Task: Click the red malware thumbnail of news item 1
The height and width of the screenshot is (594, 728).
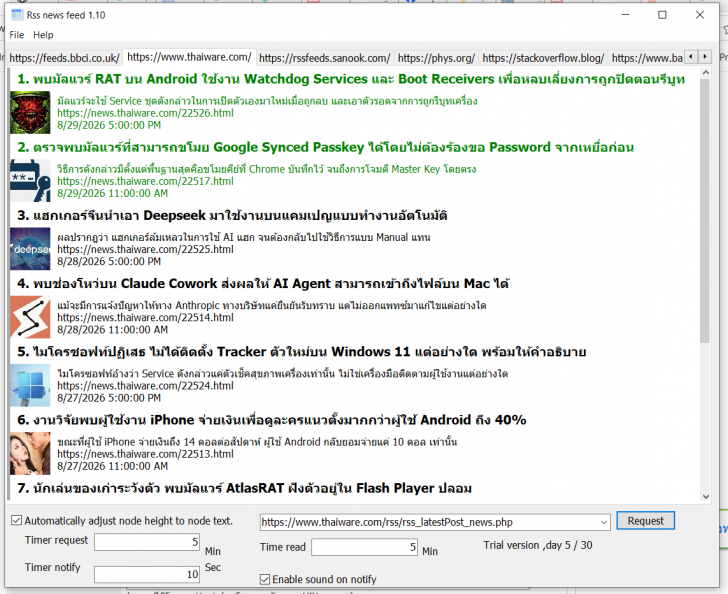Action: [x=30, y=113]
